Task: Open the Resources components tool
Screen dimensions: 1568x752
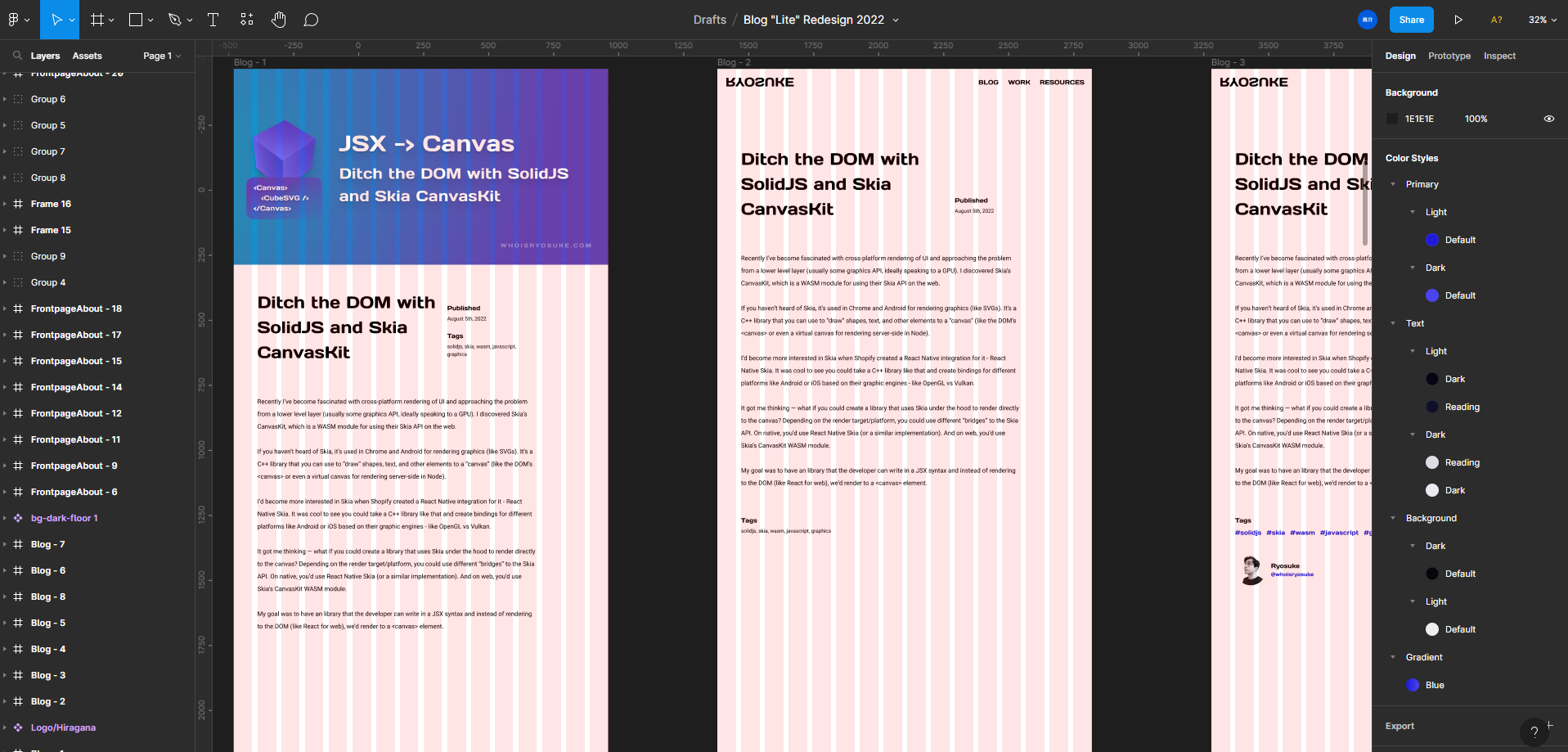Action: [x=246, y=20]
